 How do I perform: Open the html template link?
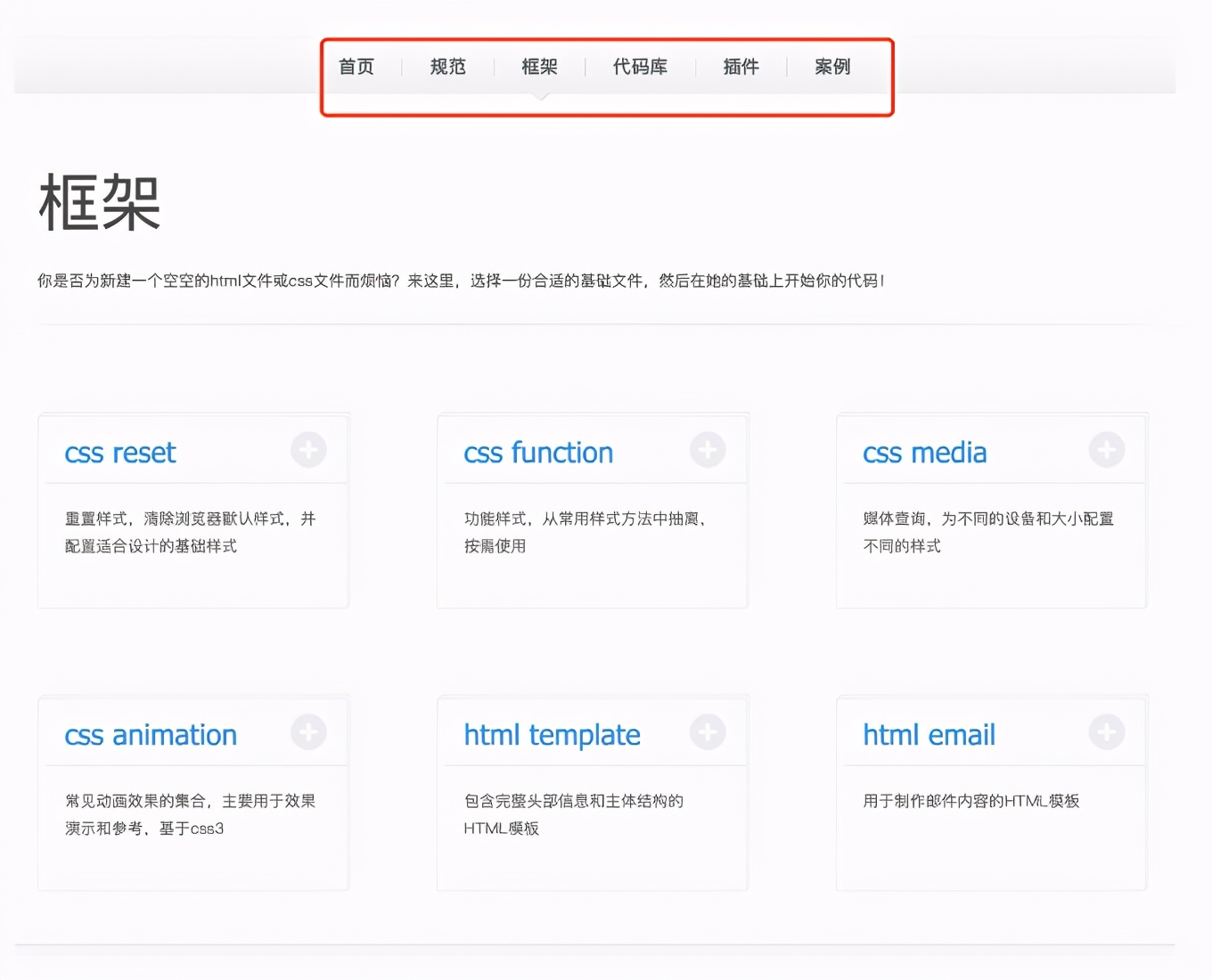552,736
